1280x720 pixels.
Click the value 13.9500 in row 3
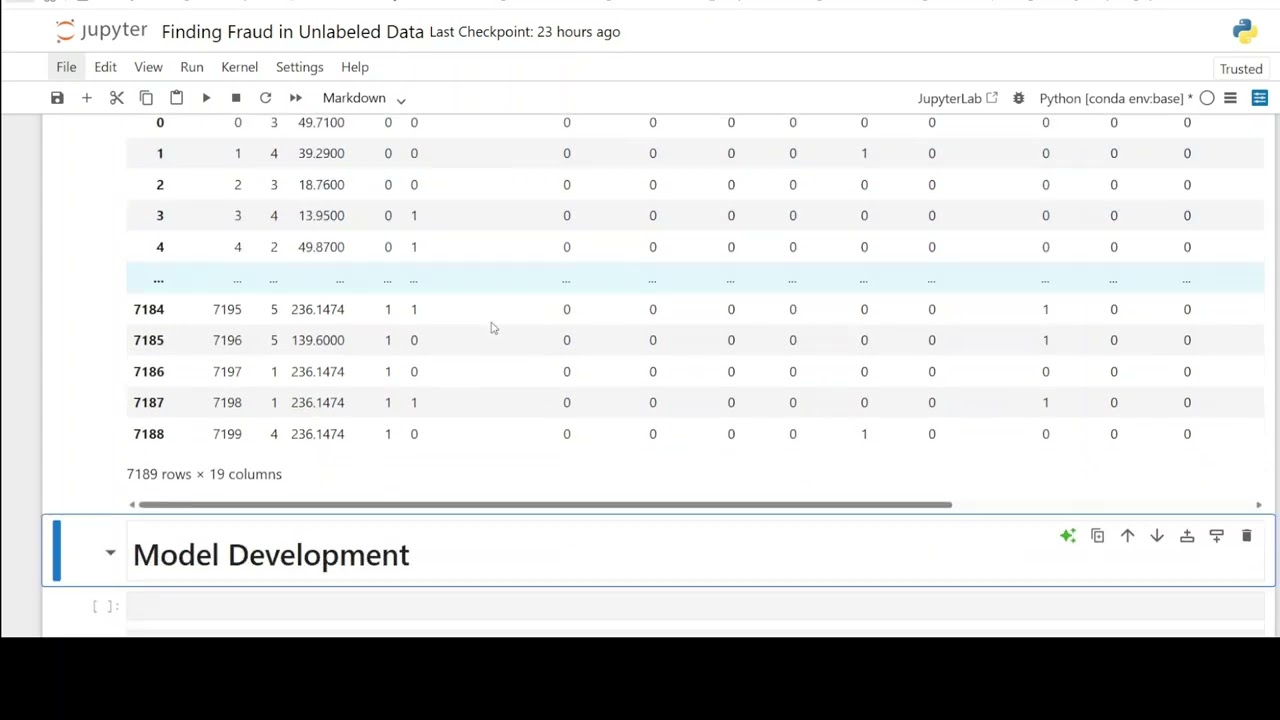click(x=321, y=215)
